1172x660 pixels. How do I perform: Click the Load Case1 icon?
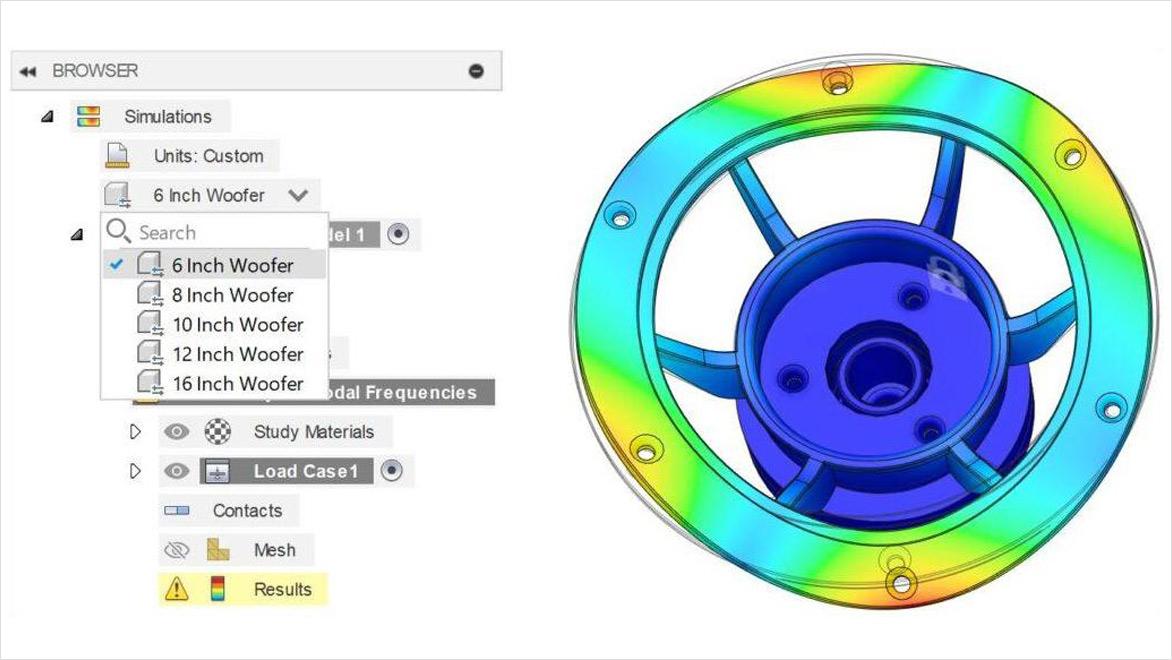pos(217,471)
